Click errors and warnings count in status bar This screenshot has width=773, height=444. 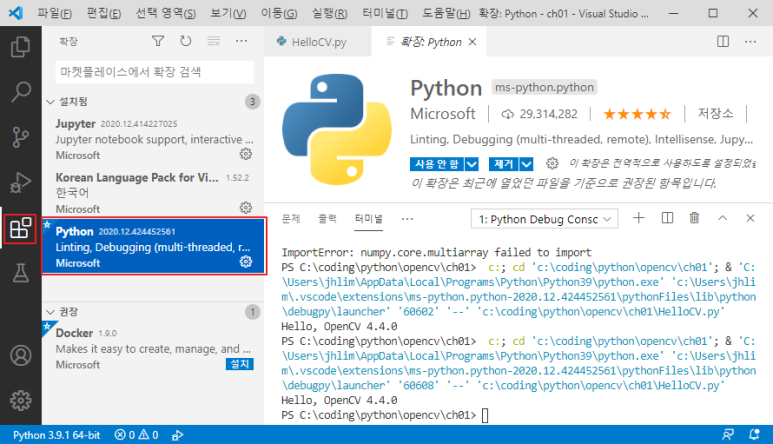tap(137, 435)
